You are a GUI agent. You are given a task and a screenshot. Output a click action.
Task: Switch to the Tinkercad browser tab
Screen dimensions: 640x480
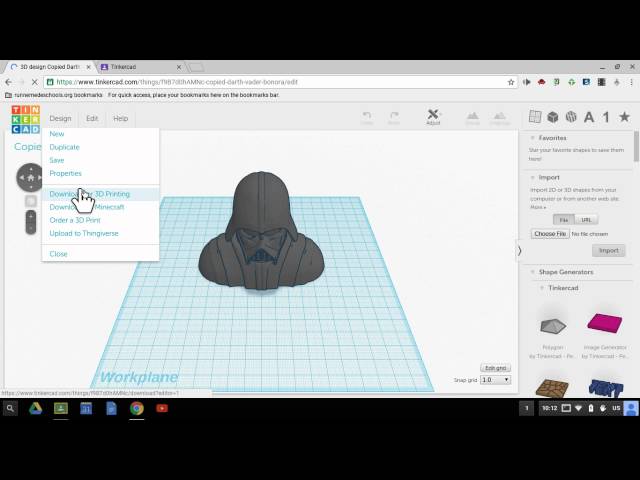[x=139, y=67]
